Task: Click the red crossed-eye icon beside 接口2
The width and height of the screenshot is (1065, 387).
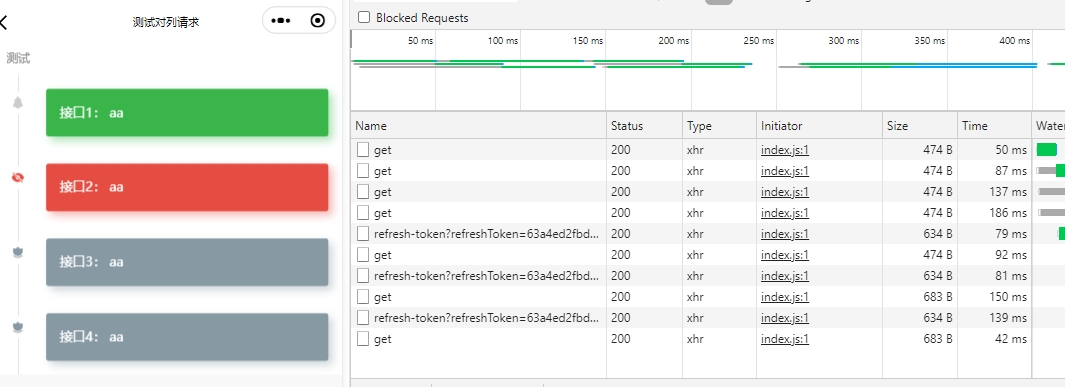Action: click(18, 177)
